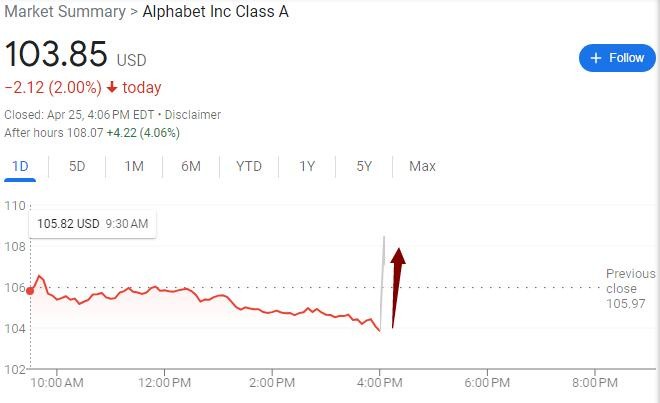Click the gray after-hours spike line

[383, 280]
